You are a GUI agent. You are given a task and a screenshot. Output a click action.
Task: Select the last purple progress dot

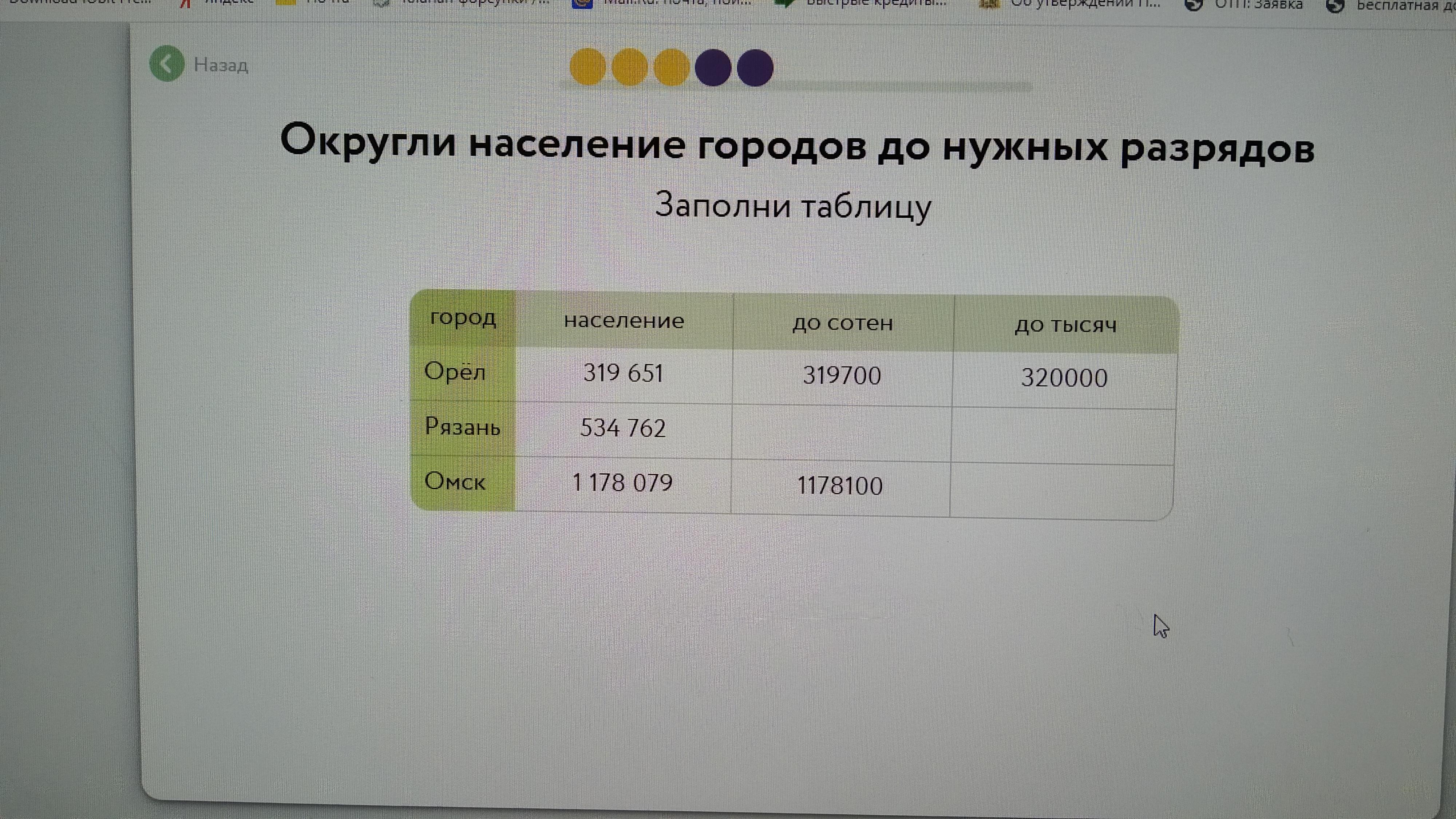pos(755,68)
